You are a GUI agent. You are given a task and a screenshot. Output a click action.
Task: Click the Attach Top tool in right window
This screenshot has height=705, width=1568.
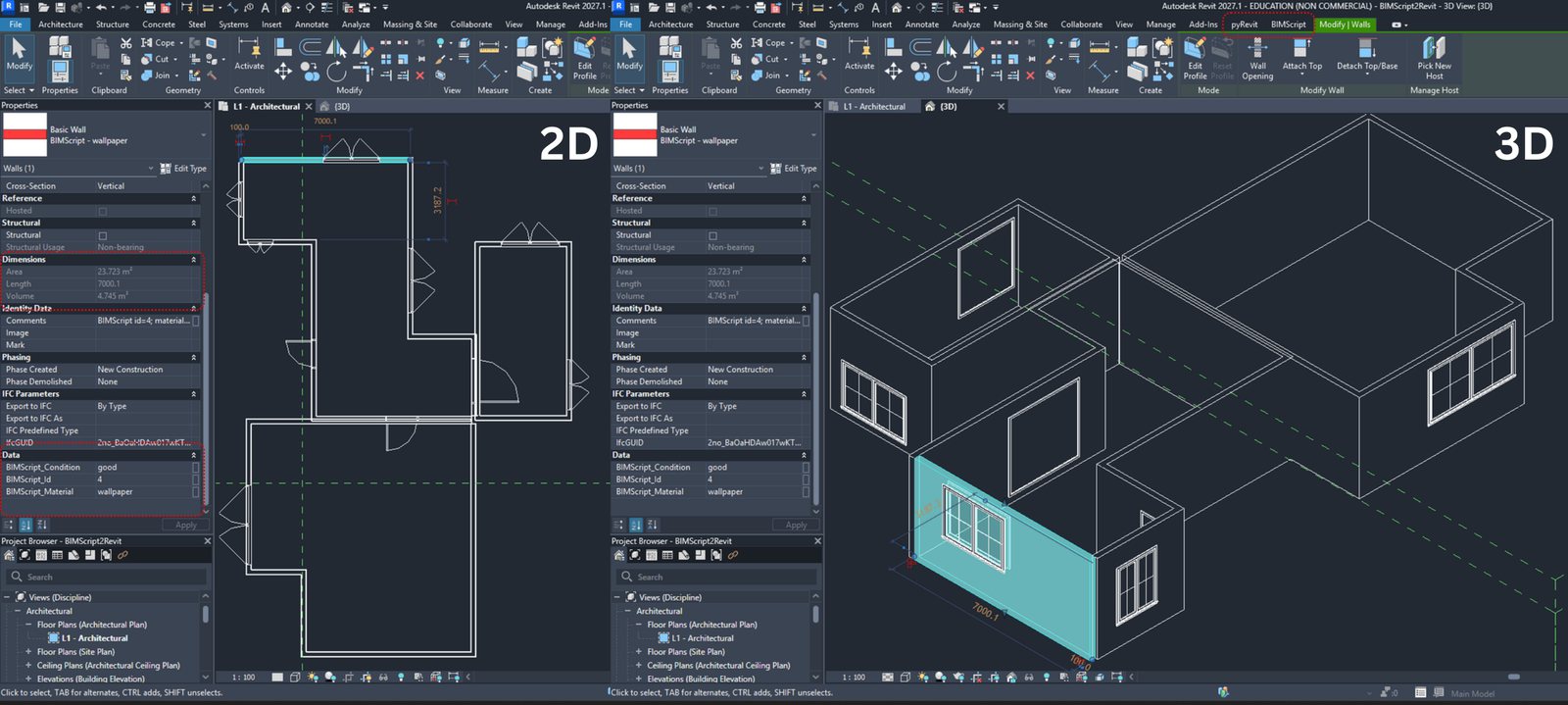1301,55
